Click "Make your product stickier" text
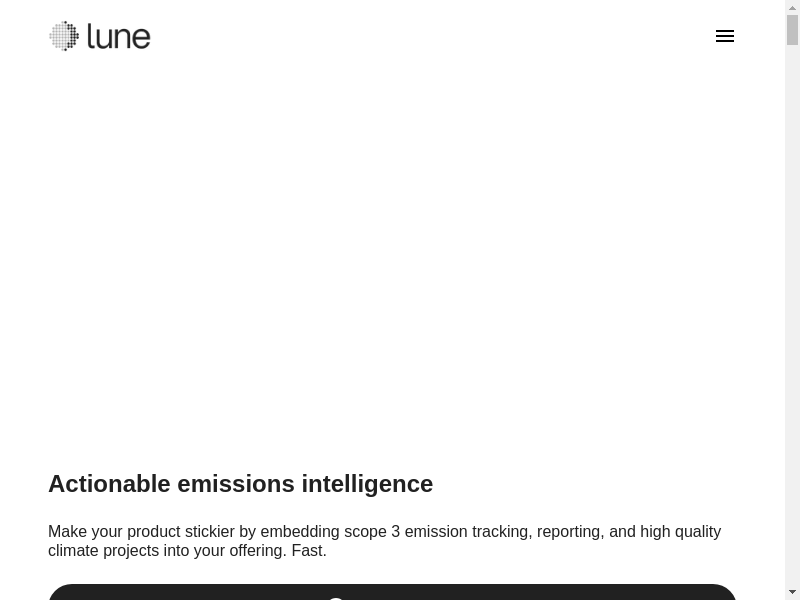 tap(141, 532)
